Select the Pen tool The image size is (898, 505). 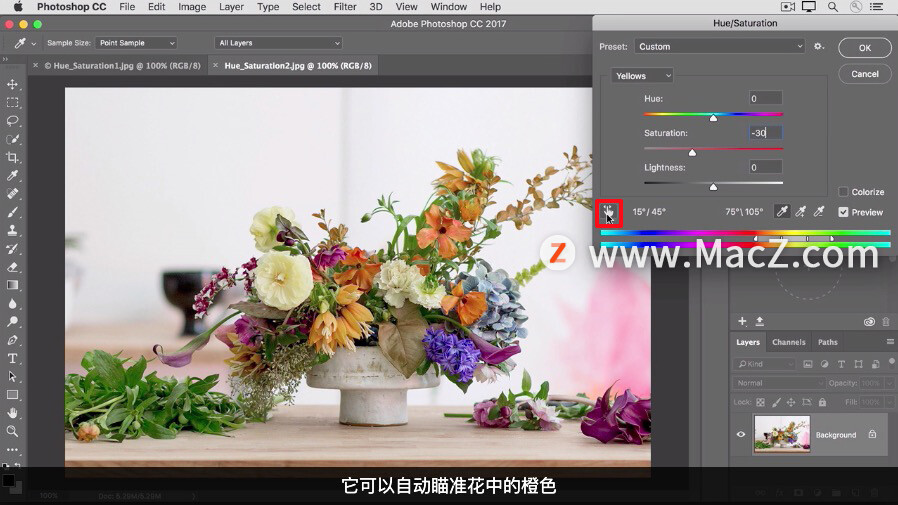12,340
